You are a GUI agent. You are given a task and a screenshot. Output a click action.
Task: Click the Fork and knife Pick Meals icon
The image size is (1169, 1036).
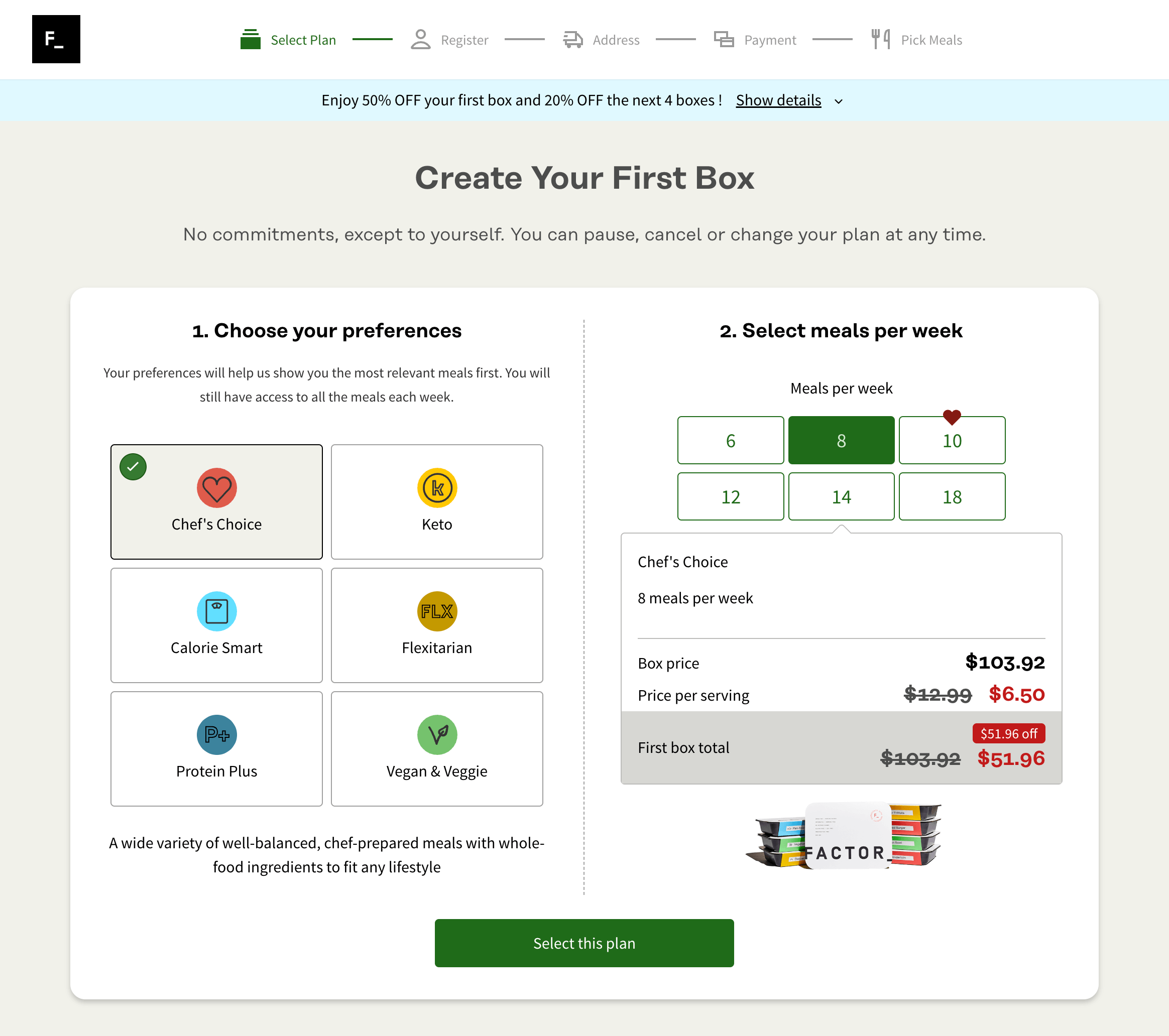pyautogui.click(x=880, y=39)
